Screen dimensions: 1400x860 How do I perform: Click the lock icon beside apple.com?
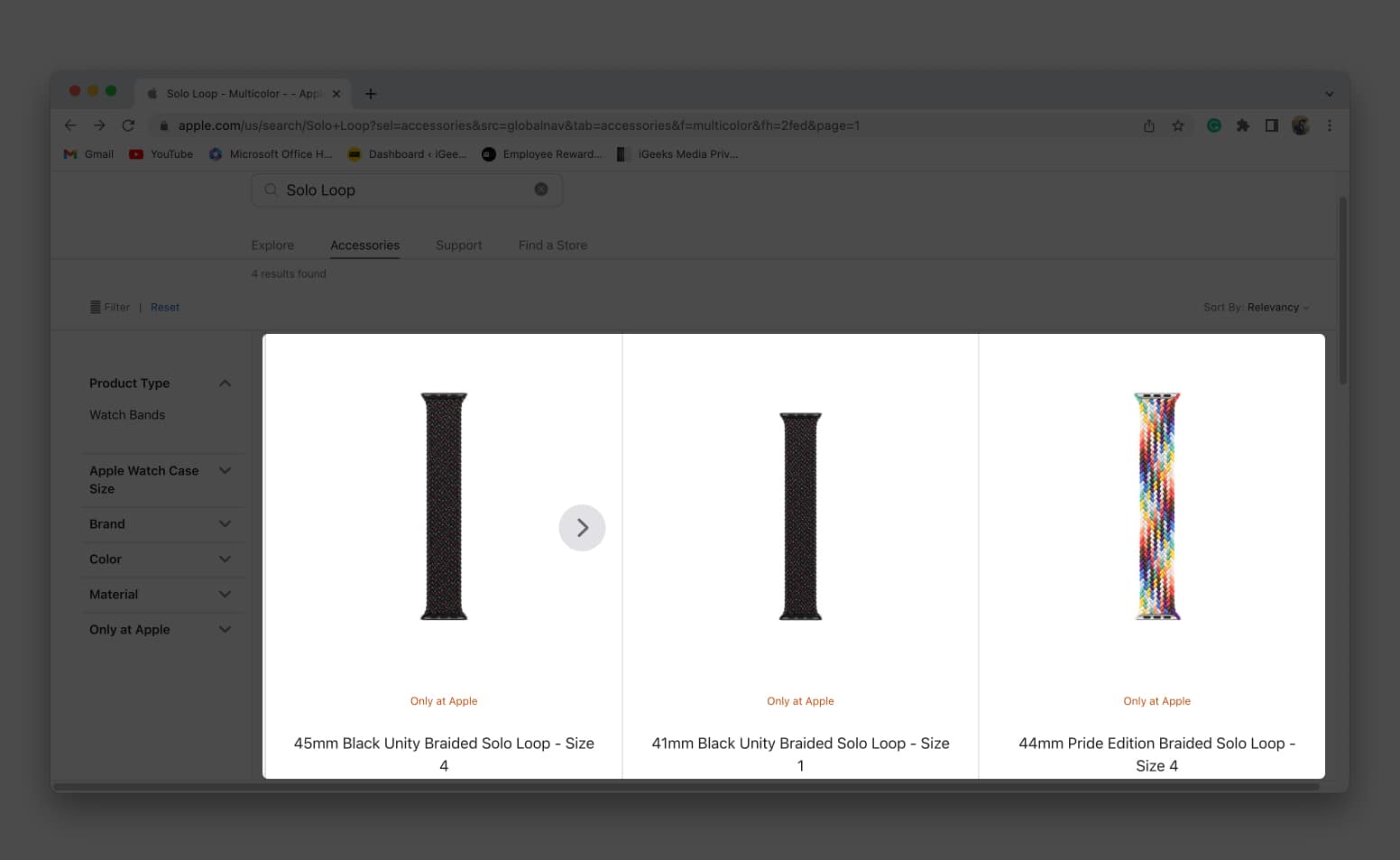coord(164,125)
